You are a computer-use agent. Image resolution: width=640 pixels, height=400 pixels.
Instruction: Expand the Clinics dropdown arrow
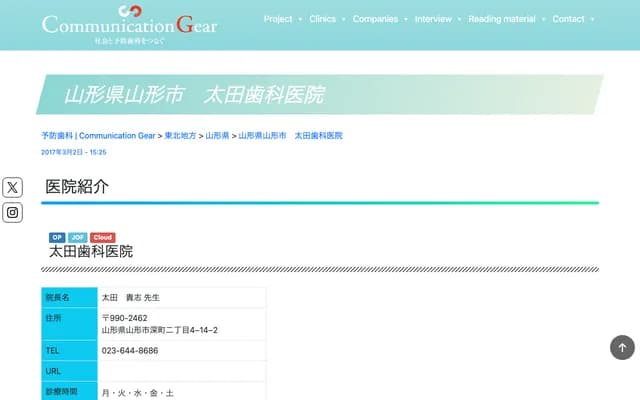(x=343, y=19)
